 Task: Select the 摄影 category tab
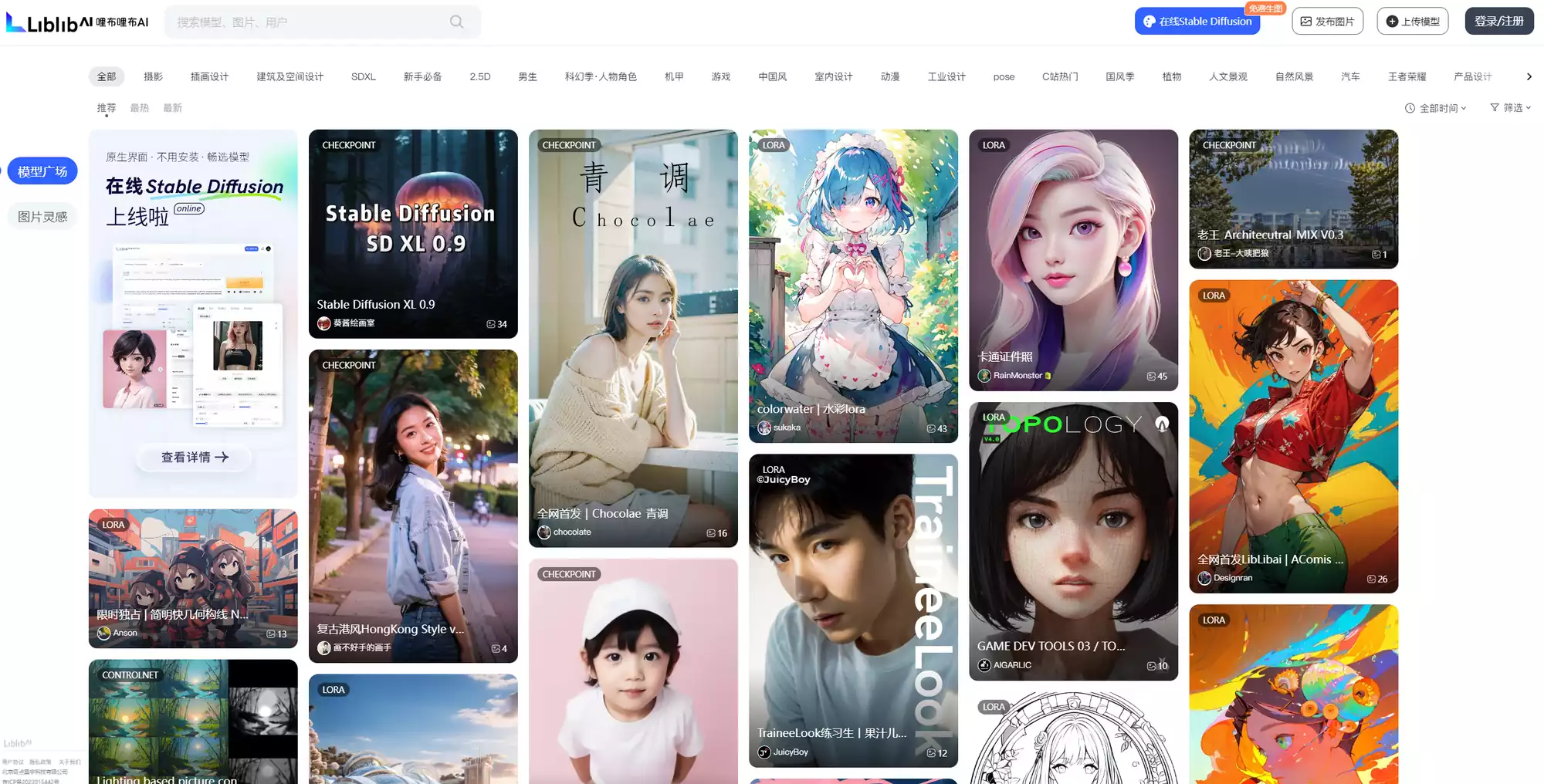click(153, 76)
